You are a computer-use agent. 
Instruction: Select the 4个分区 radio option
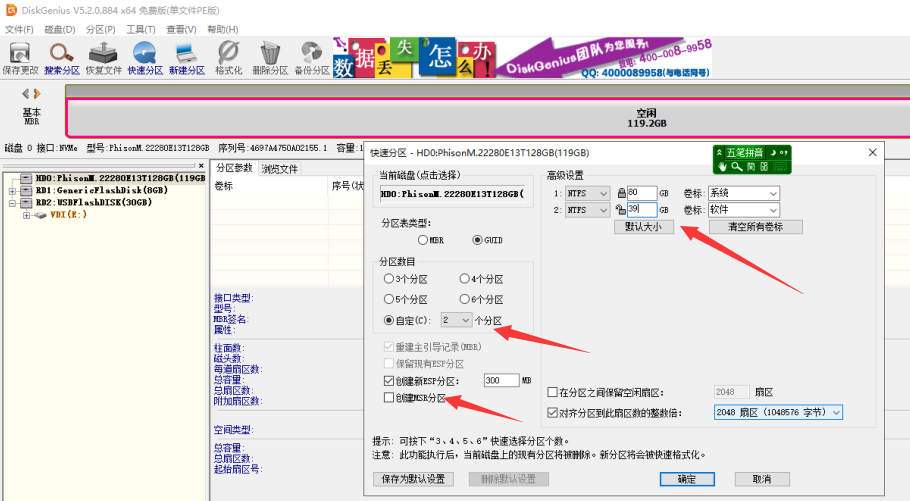pos(465,279)
